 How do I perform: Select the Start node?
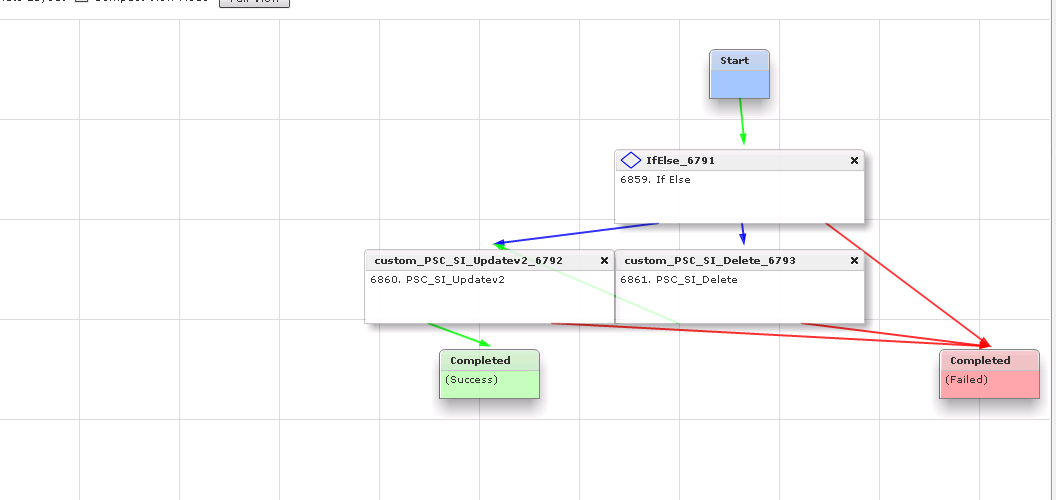click(739, 74)
